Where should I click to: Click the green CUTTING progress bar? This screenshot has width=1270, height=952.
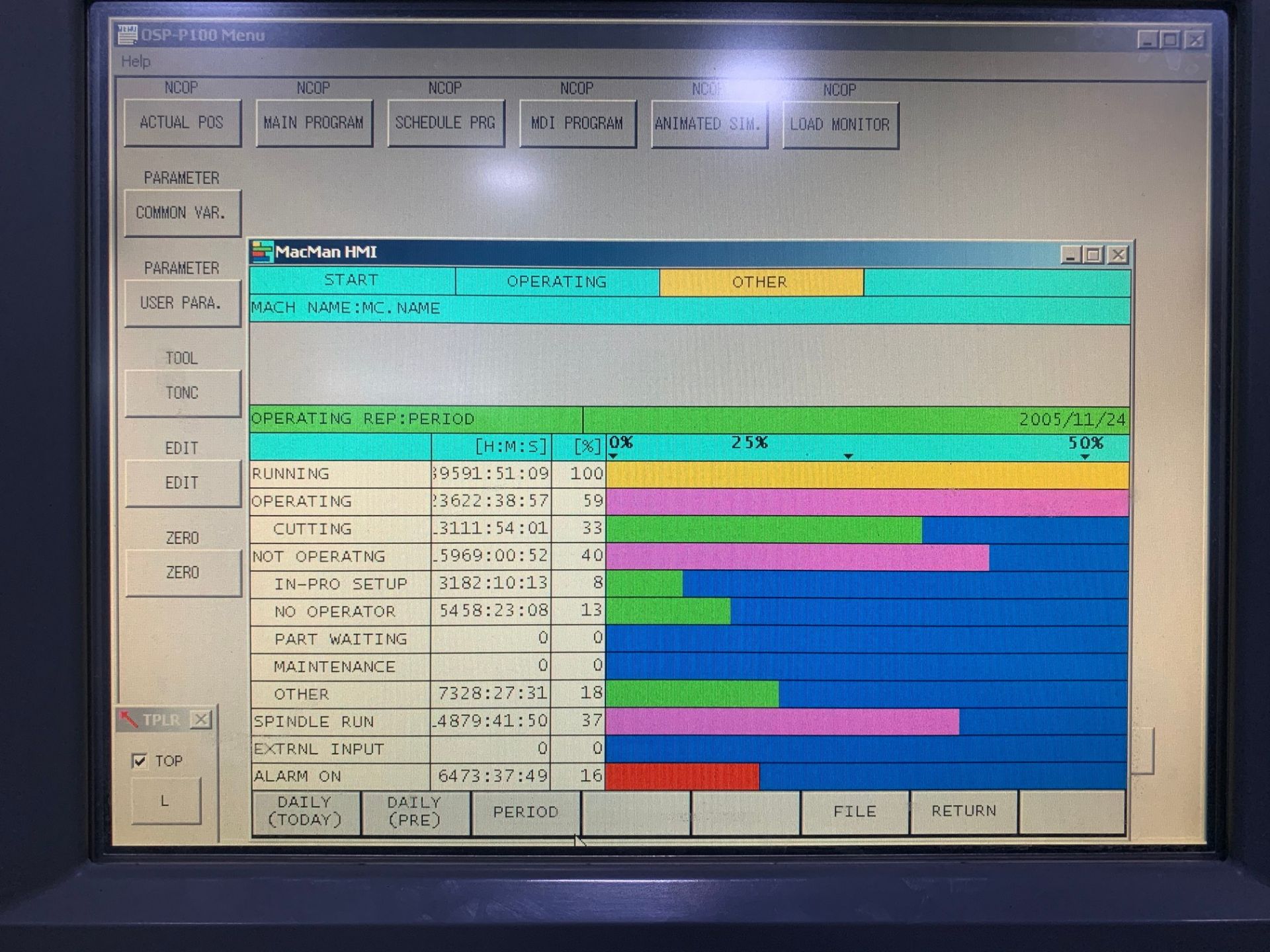click(764, 530)
